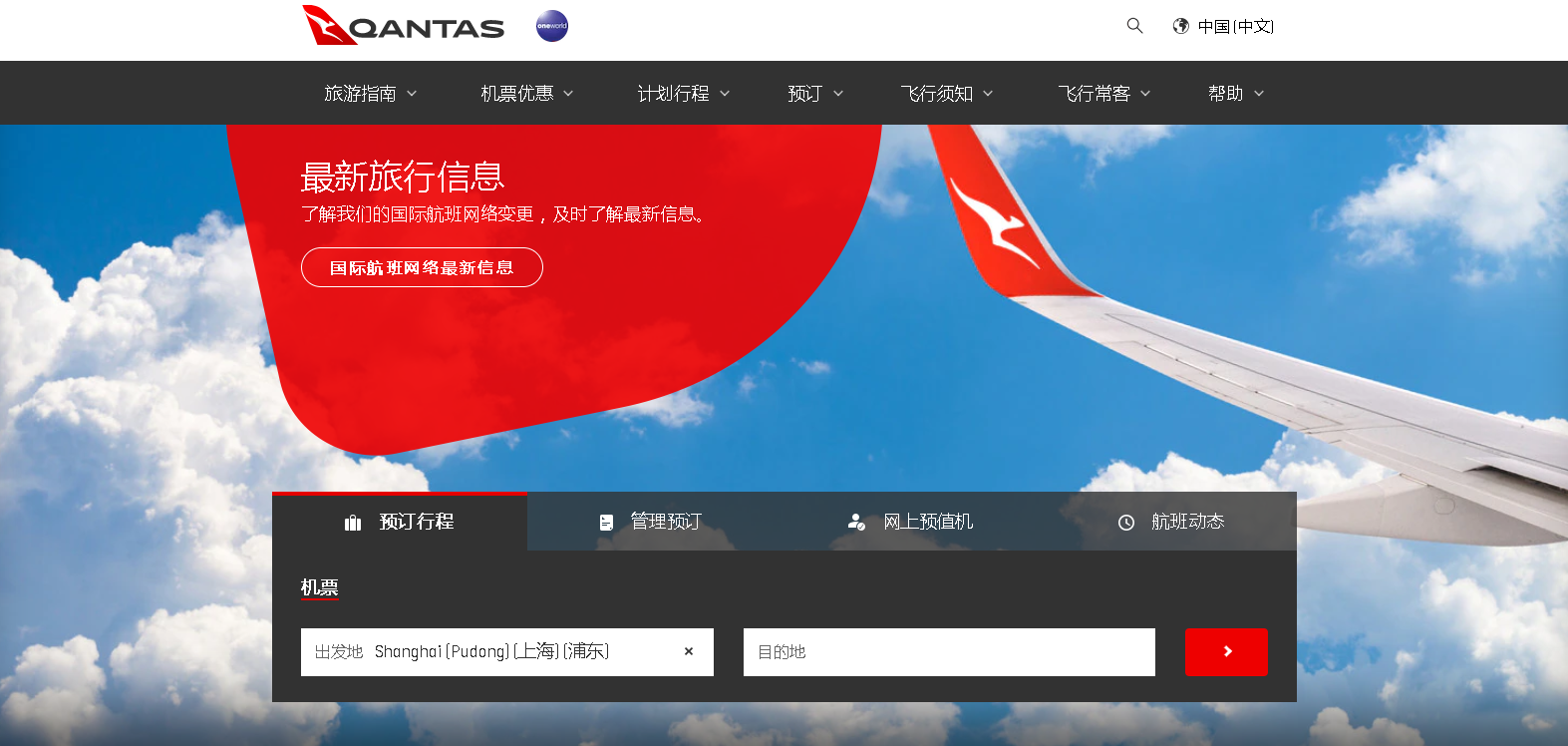Open search with magnifier icon
Viewport: 1568px width, 746px height.
pos(1134,26)
